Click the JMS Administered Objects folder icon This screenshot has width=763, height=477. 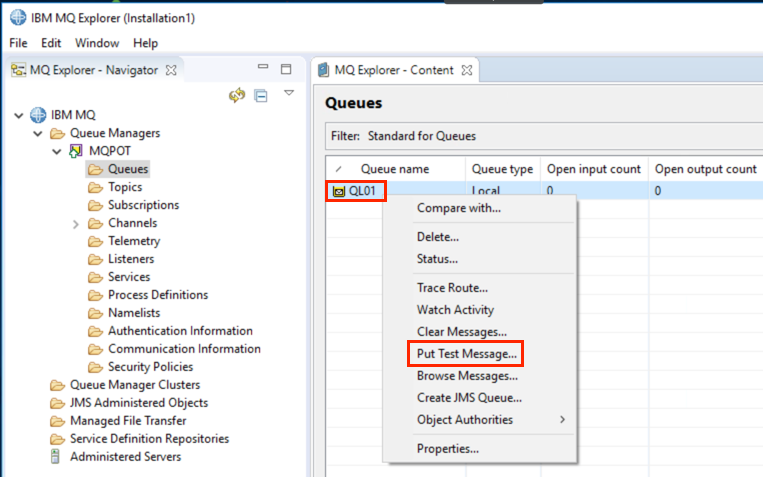57,404
